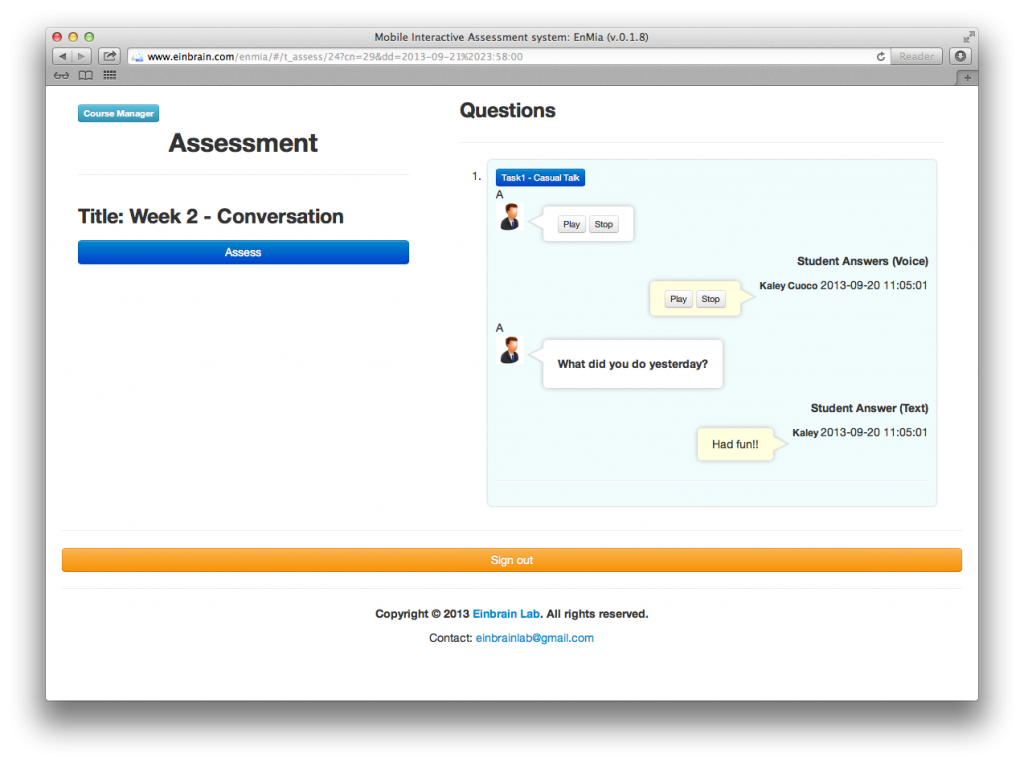Open Top Sites grid icon
The width and height of the screenshot is (1024, 764).
110,76
